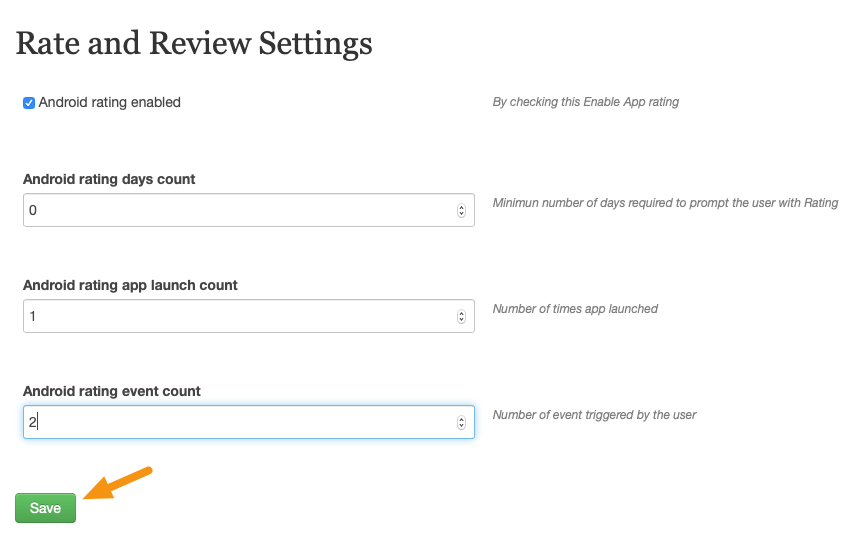Screen dimensions: 851x538
Task: Uncheck the Android rating enabled checkbox
Action: (29, 103)
